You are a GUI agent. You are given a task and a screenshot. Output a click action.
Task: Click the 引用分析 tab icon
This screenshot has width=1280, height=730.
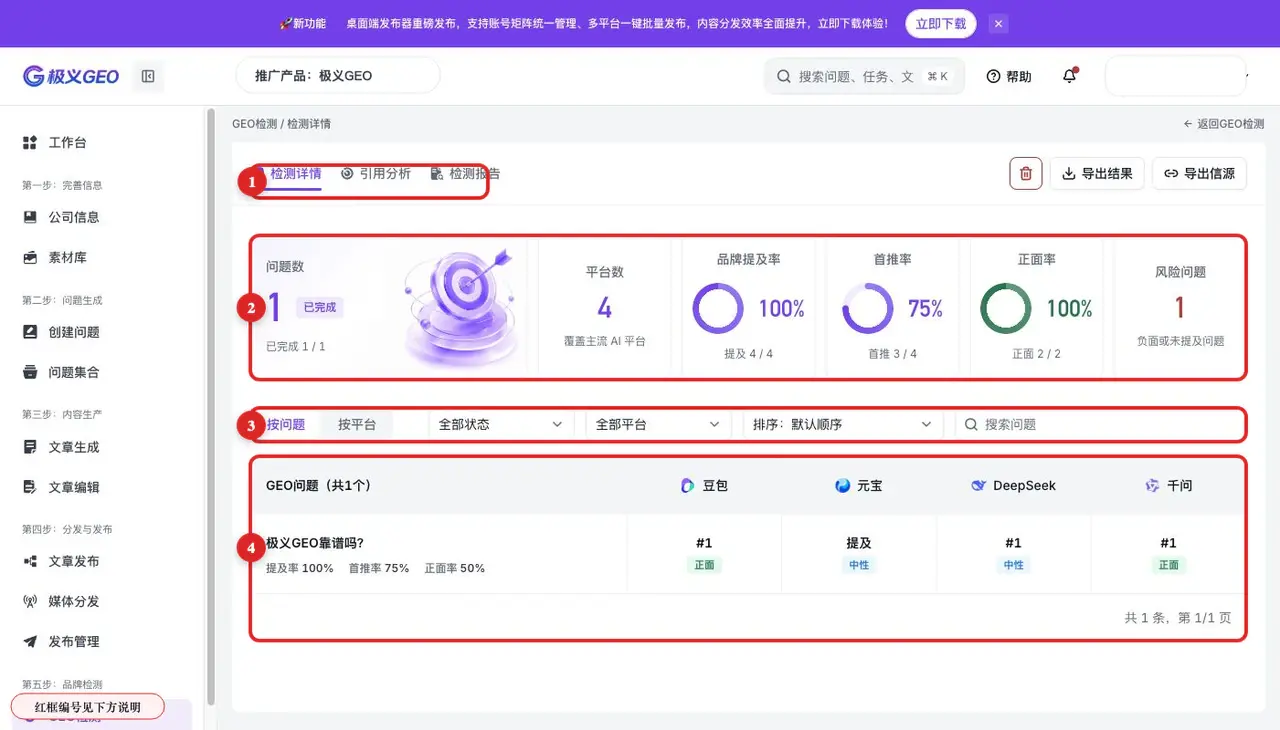pyautogui.click(x=347, y=173)
